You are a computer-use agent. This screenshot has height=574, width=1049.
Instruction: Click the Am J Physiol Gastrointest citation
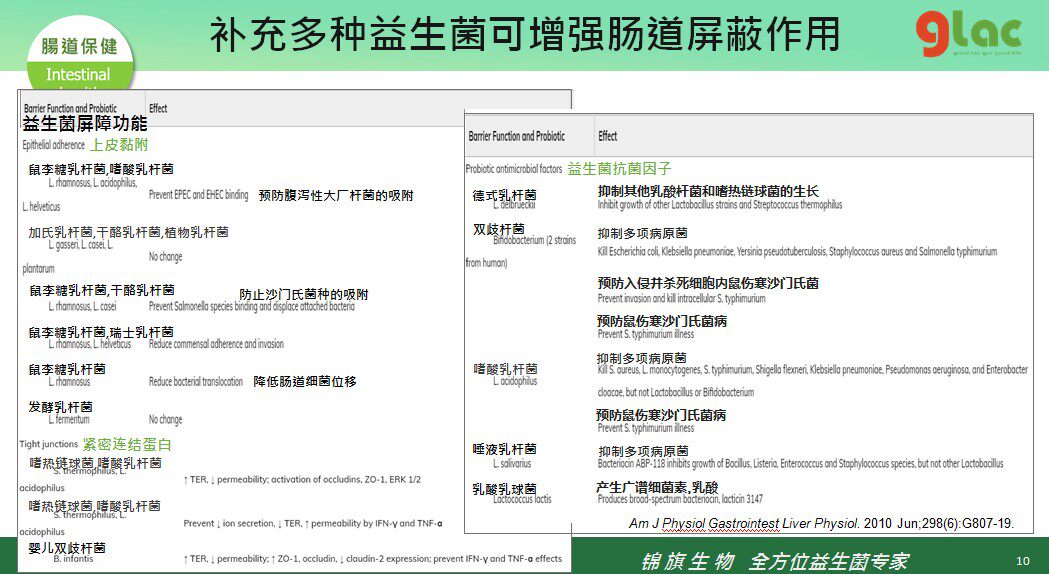click(821, 523)
